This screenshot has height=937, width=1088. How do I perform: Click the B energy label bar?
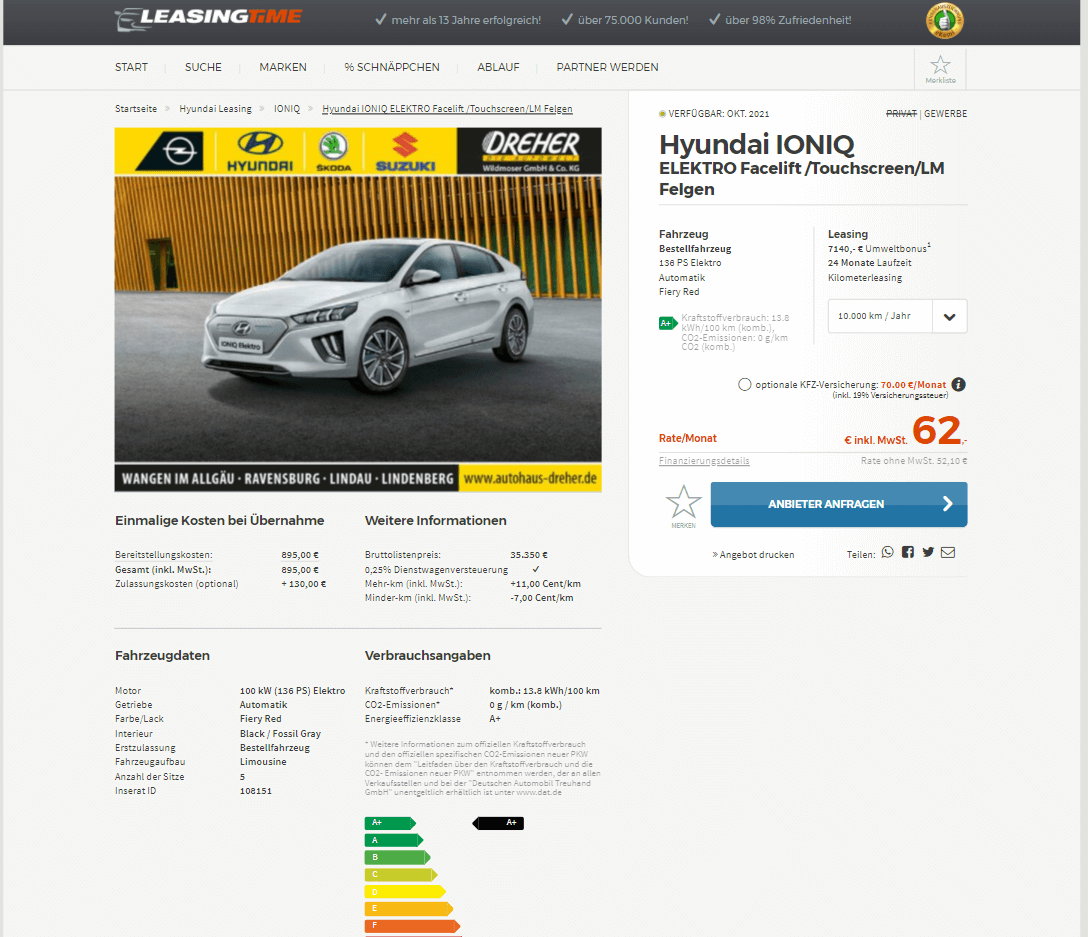pos(398,857)
